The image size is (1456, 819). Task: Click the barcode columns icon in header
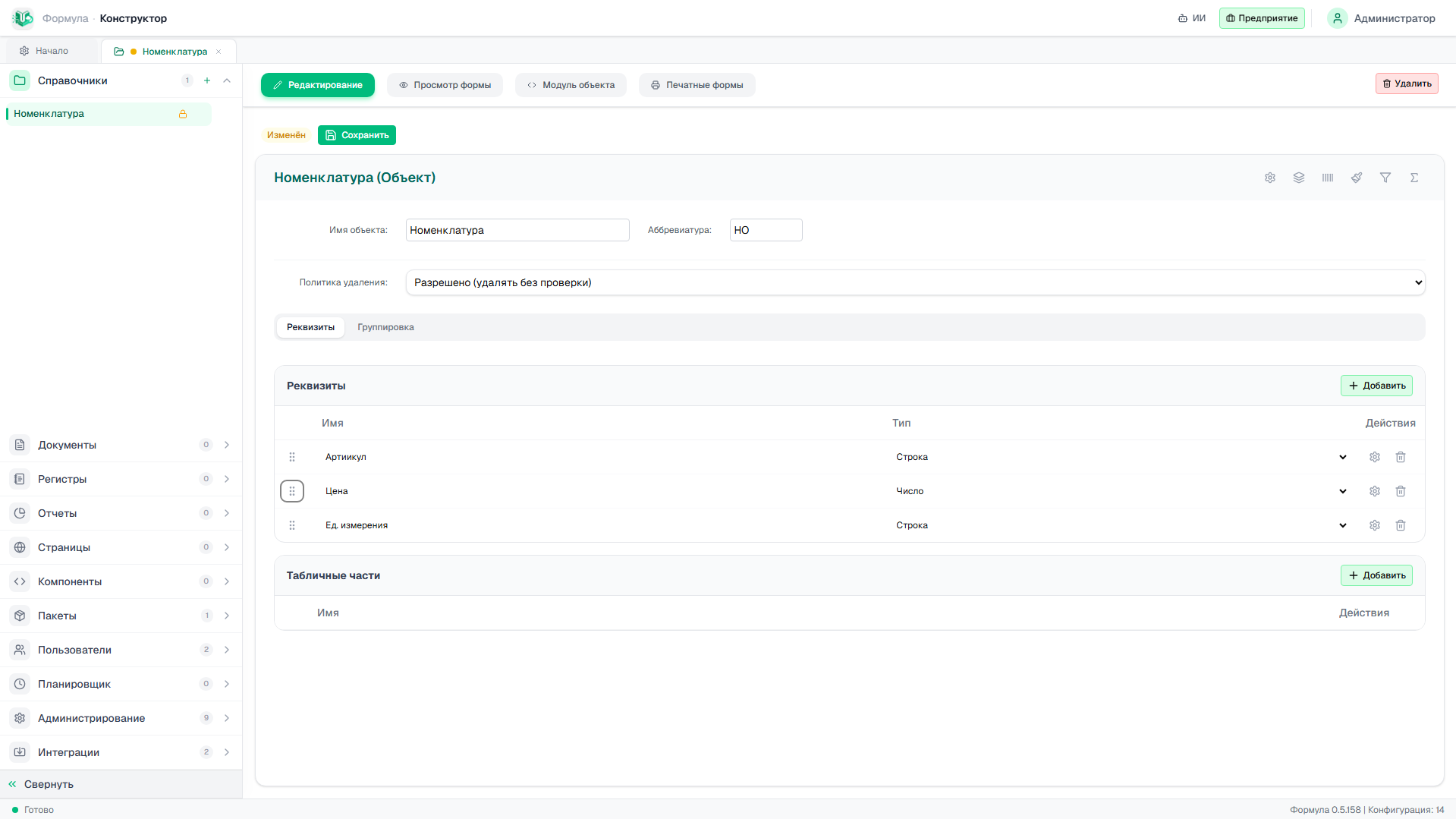[1328, 178]
